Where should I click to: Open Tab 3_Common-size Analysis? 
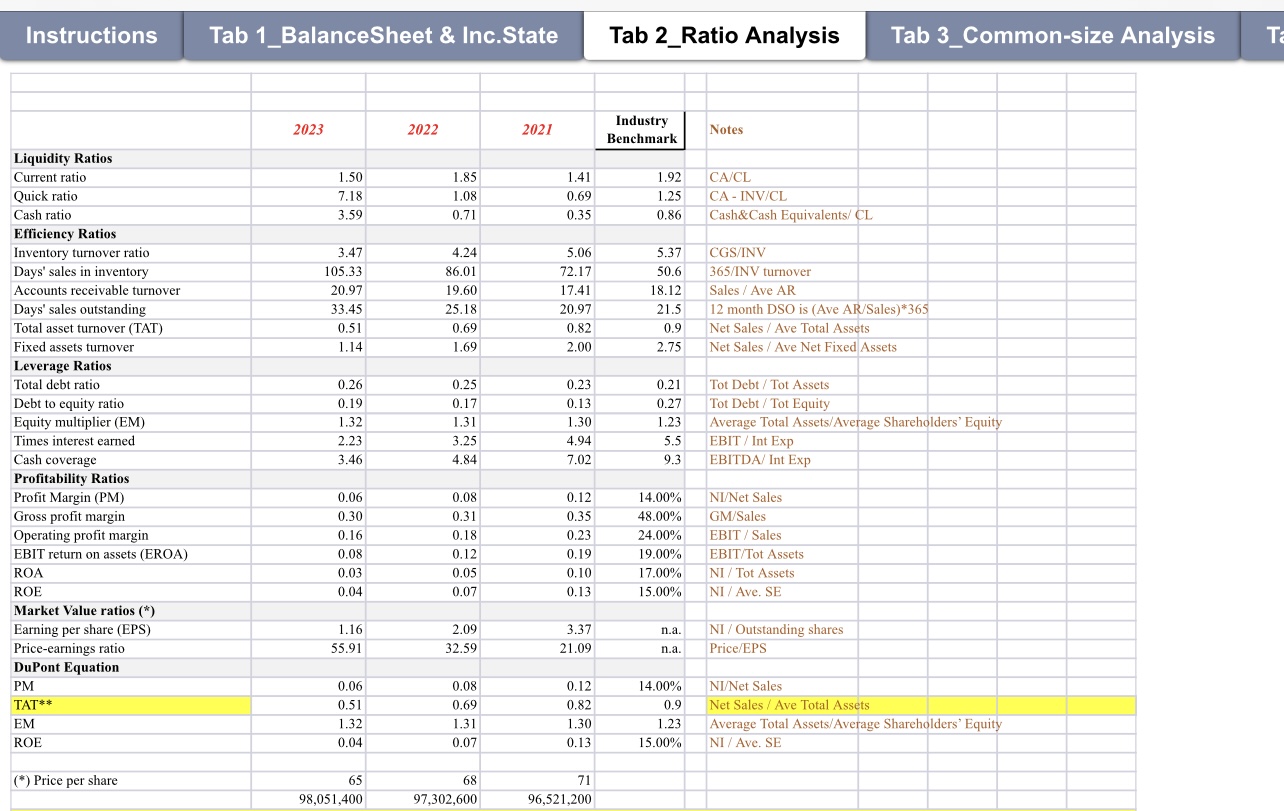[x=1053, y=36]
